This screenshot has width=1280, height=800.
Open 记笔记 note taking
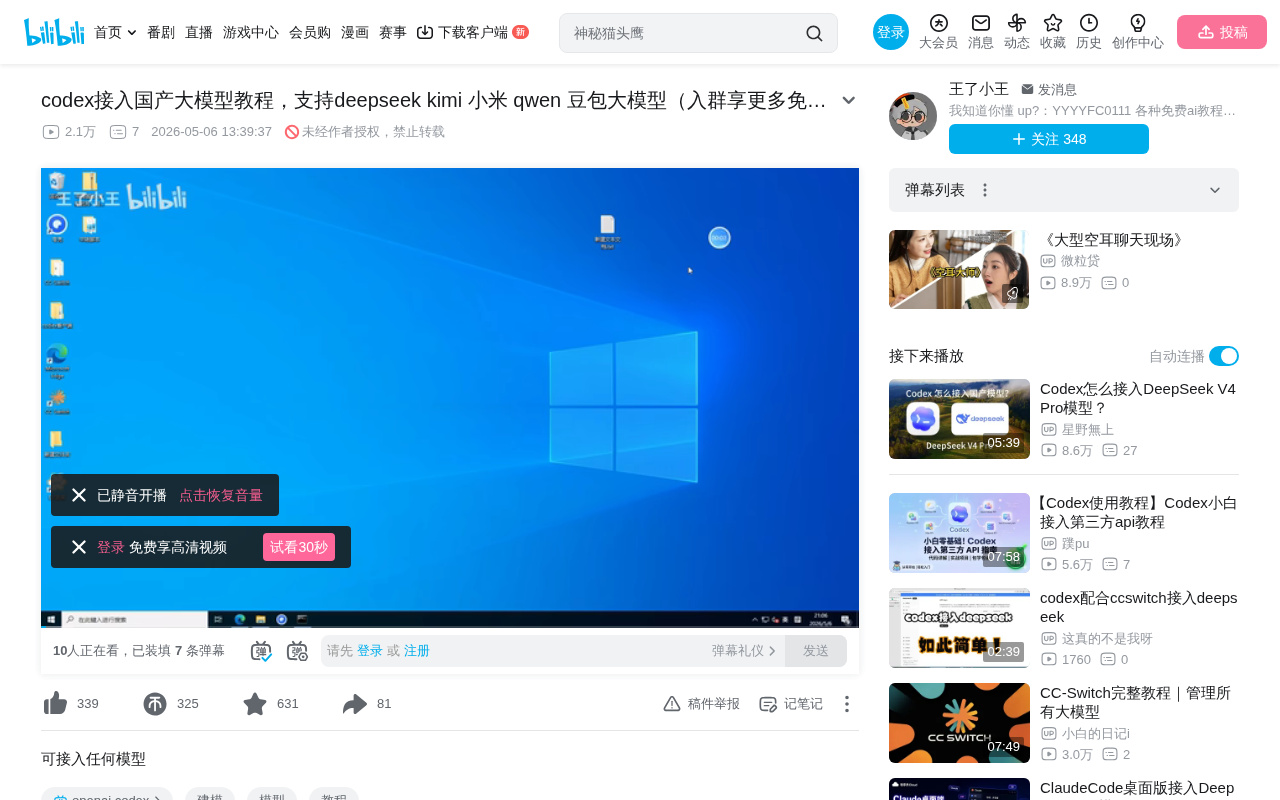(791, 704)
